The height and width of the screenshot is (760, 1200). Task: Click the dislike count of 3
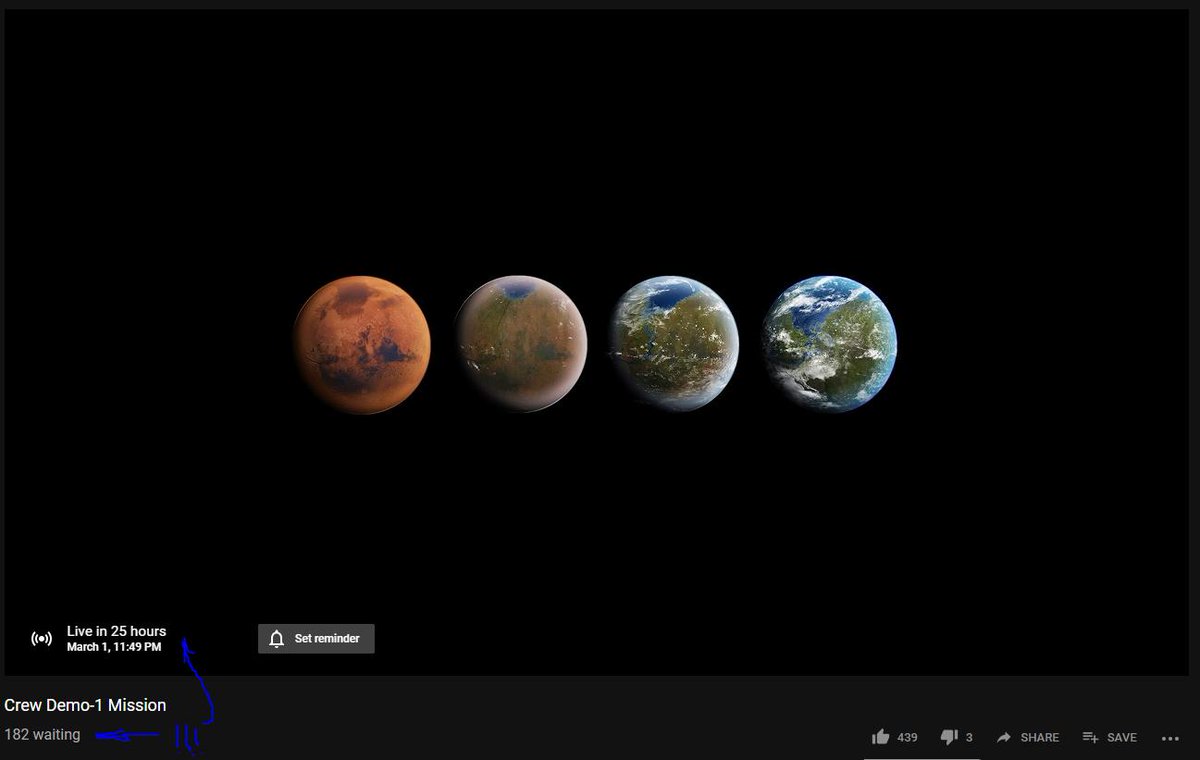pos(969,738)
